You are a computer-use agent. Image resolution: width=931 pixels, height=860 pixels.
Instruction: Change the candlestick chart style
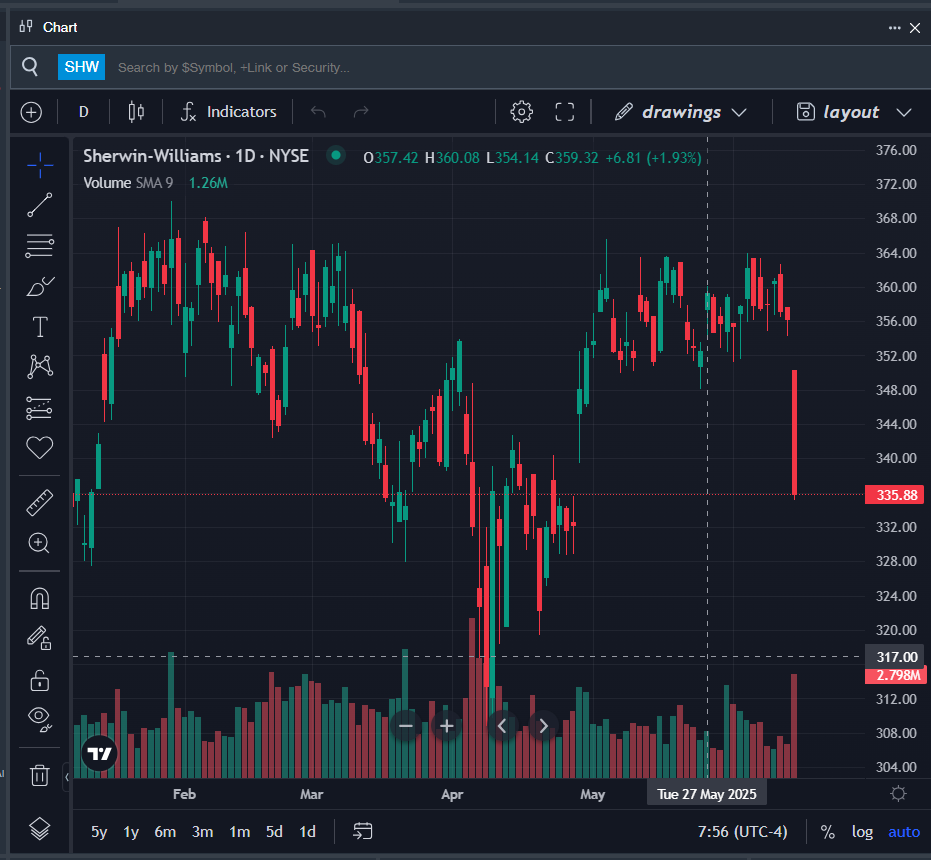tap(136, 112)
